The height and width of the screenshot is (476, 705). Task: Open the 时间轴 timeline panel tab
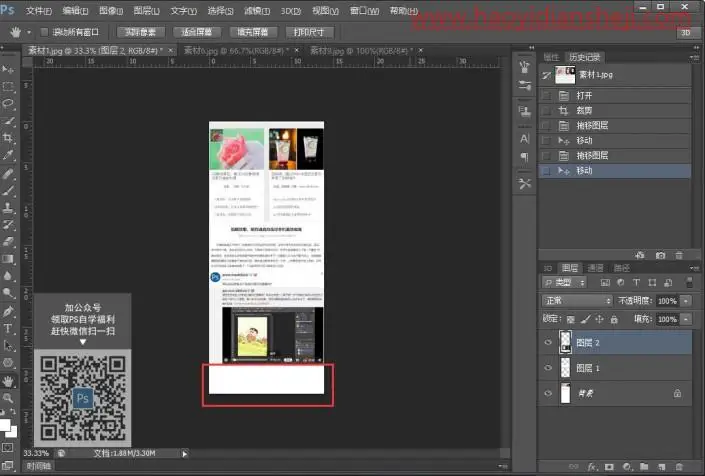coord(39,466)
